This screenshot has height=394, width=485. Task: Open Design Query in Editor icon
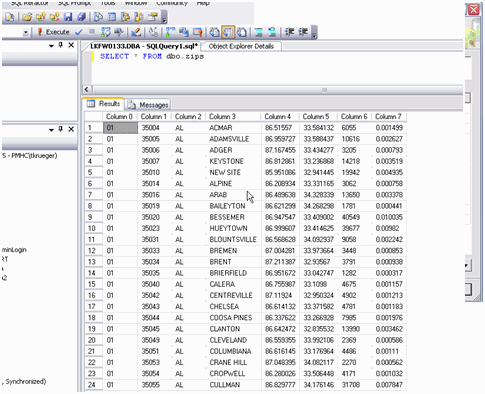[x=136, y=32]
